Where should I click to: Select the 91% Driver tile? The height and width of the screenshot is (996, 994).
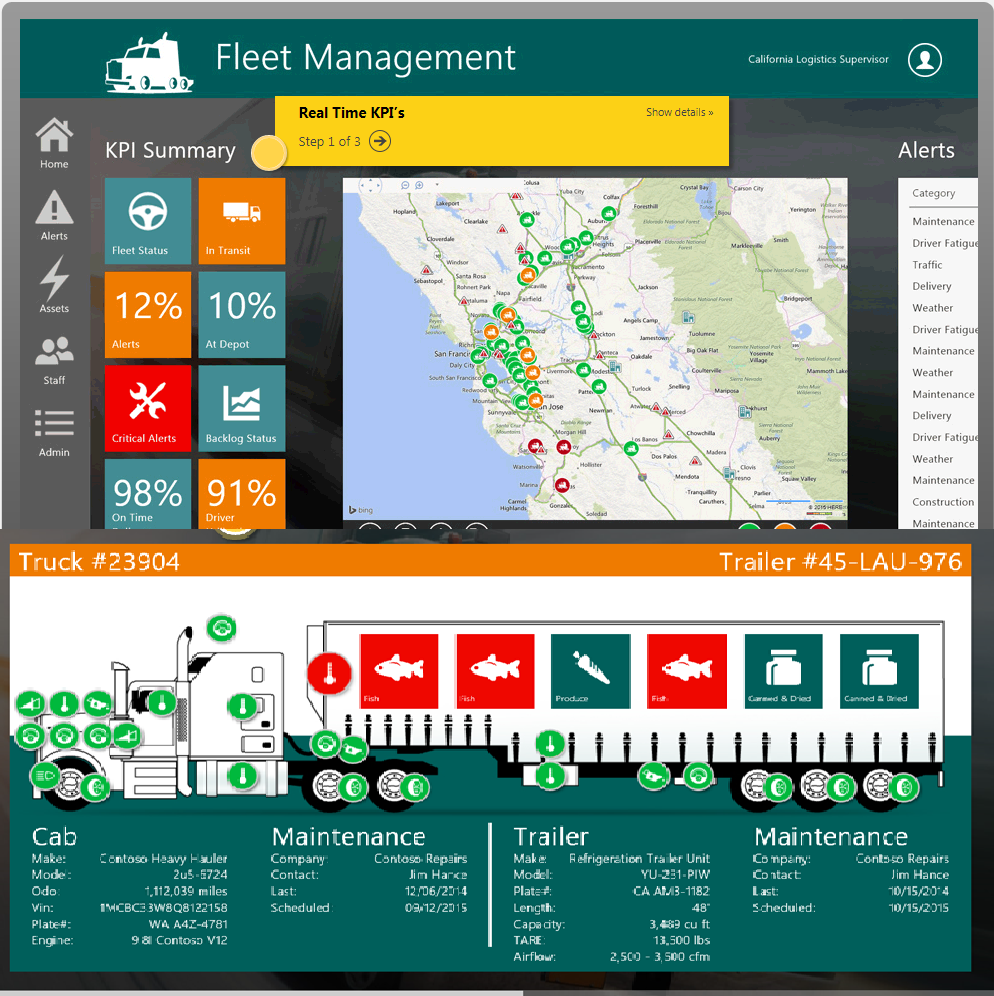coord(241,494)
